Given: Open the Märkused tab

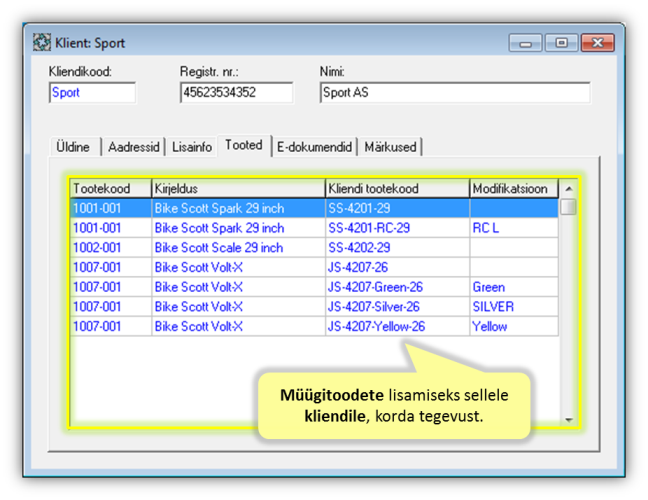Looking at the screenshot, I should click(x=390, y=147).
